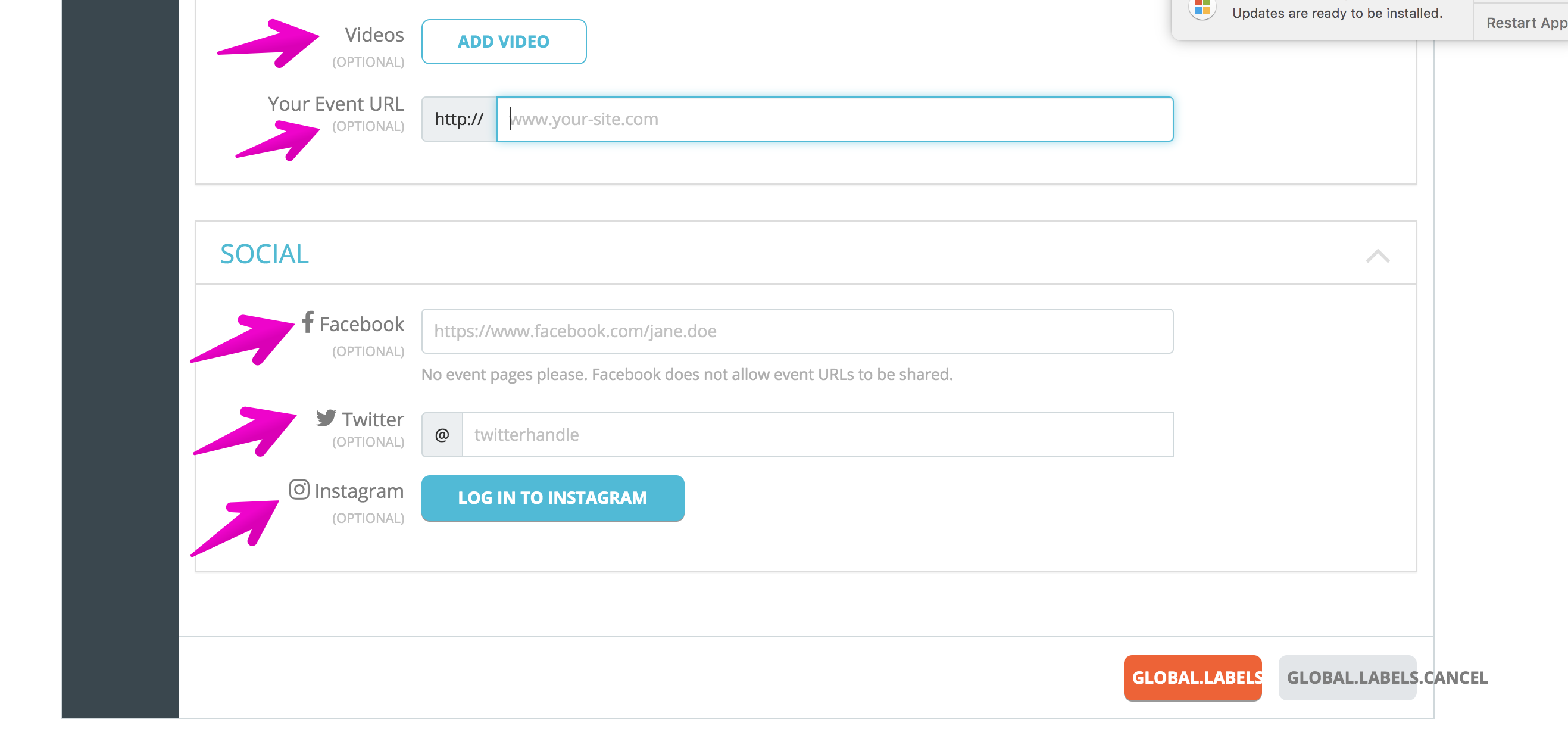
Task: Click the Twitter bird icon
Action: click(x=326, y=418)
